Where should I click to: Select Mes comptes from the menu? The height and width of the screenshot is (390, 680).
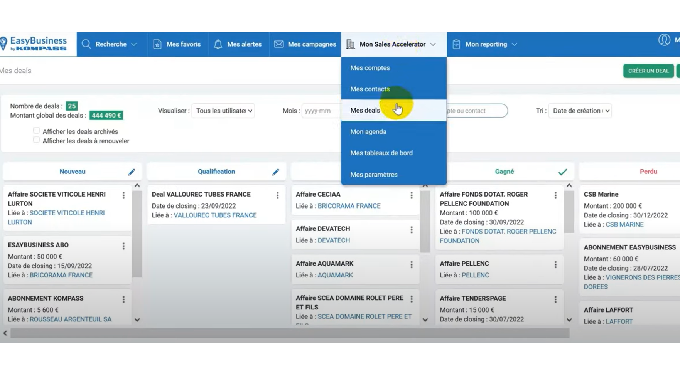tap(394, 68)
